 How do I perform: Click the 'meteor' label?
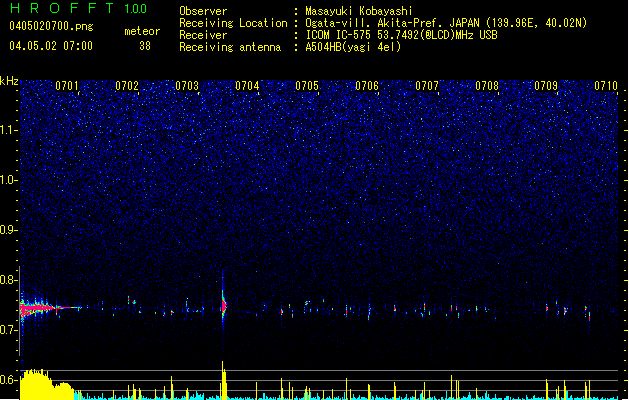tap(142, 31)
